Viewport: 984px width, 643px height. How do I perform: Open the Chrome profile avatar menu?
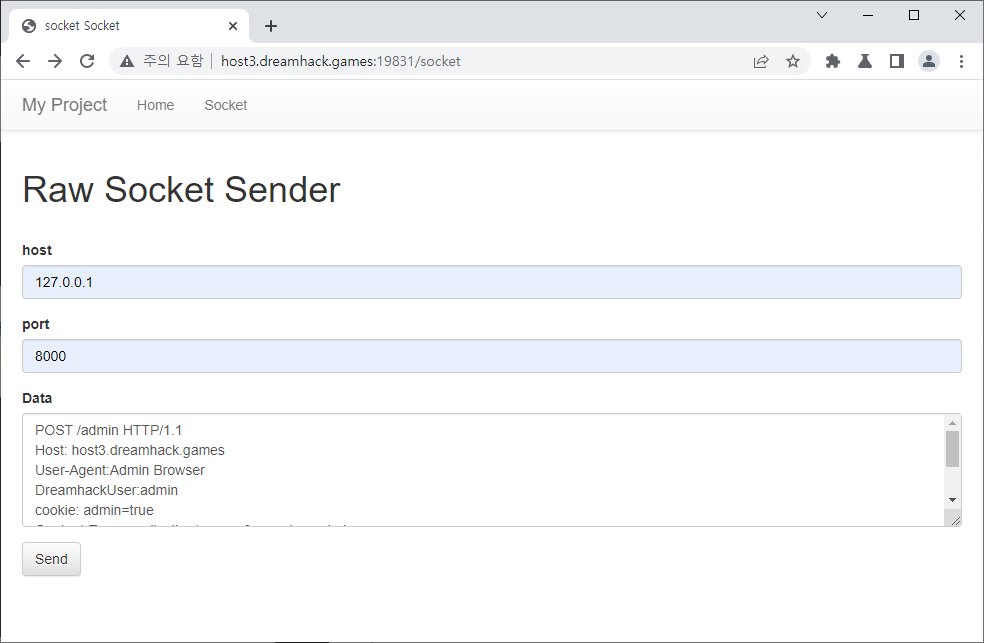(929, 61)
